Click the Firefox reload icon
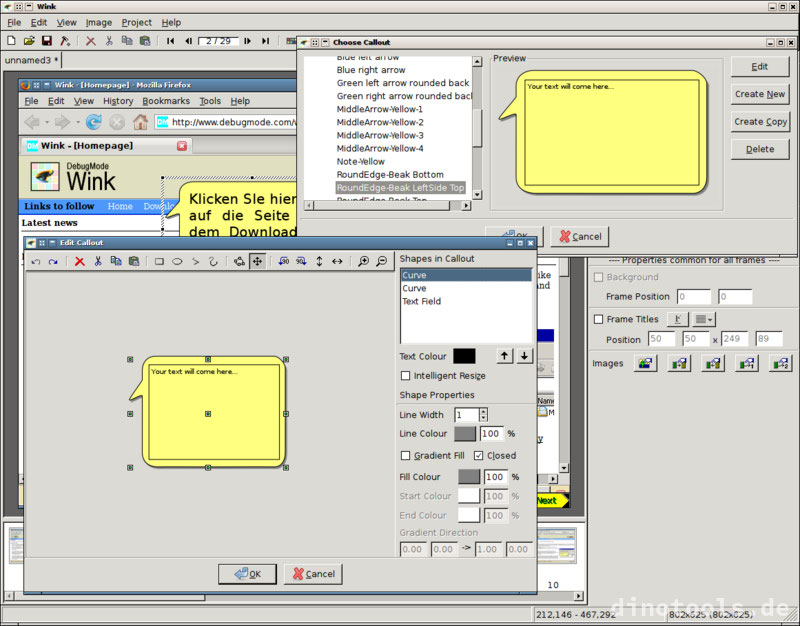800x626 pixels. [93, 122]
